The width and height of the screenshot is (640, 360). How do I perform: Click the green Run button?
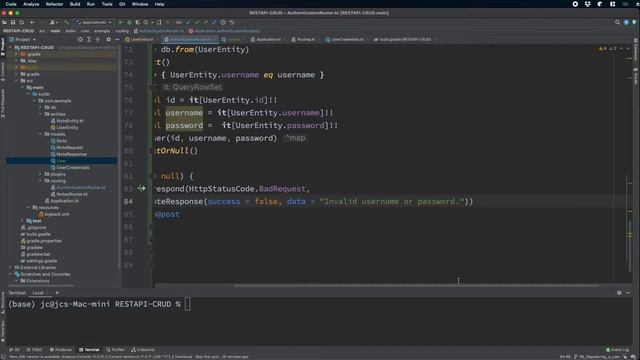(x=120, y=22)
